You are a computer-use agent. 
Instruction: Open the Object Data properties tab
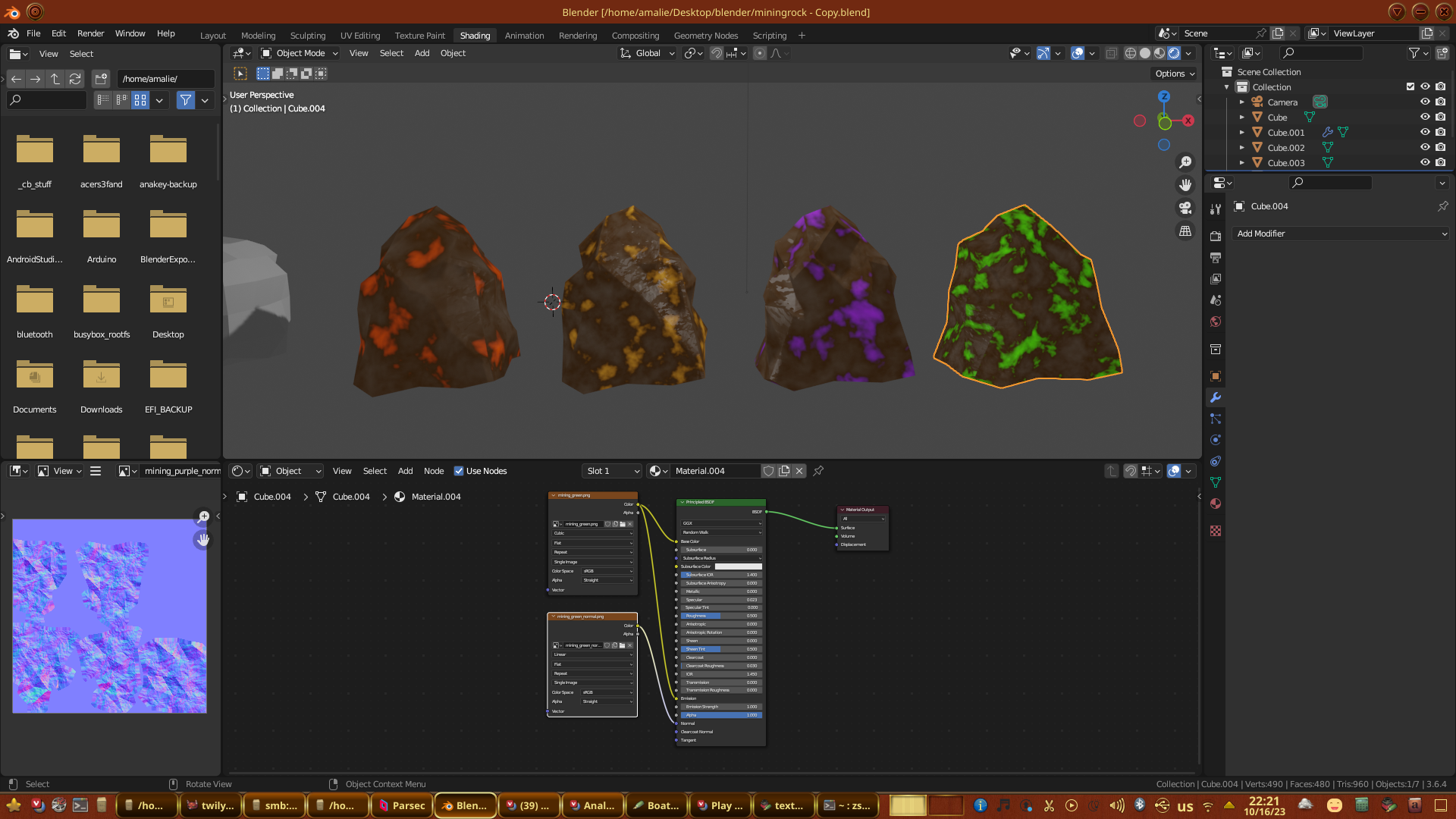(1216, 482)
